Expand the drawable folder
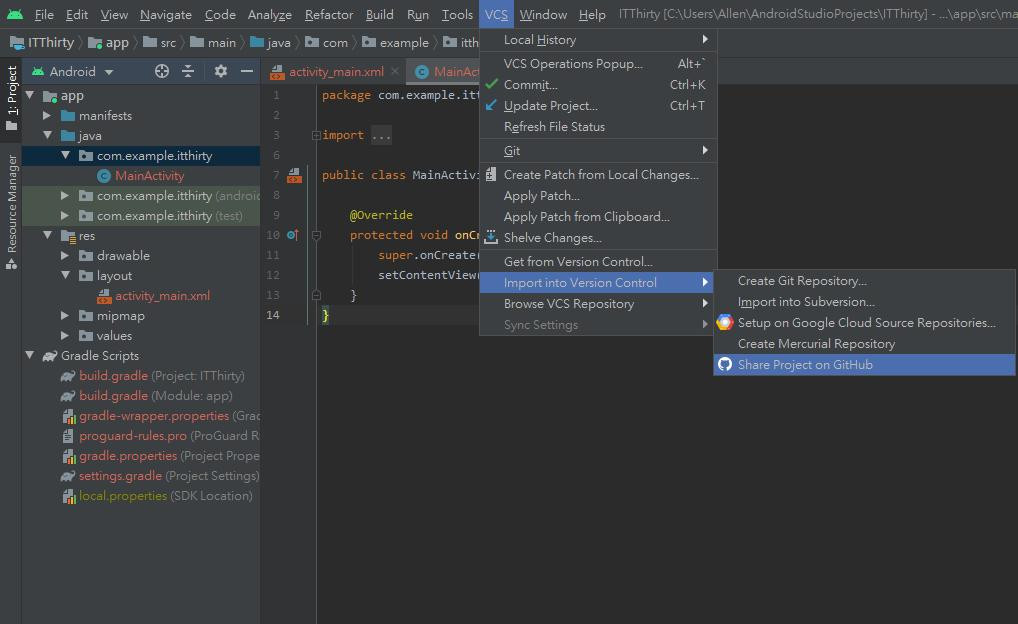1018x624 pixels. pos(65,256)
